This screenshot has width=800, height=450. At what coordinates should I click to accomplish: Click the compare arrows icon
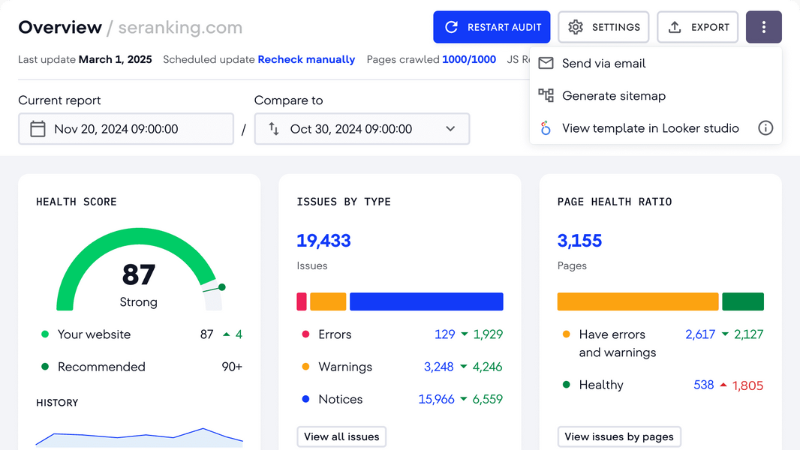(x=274, y=129)
